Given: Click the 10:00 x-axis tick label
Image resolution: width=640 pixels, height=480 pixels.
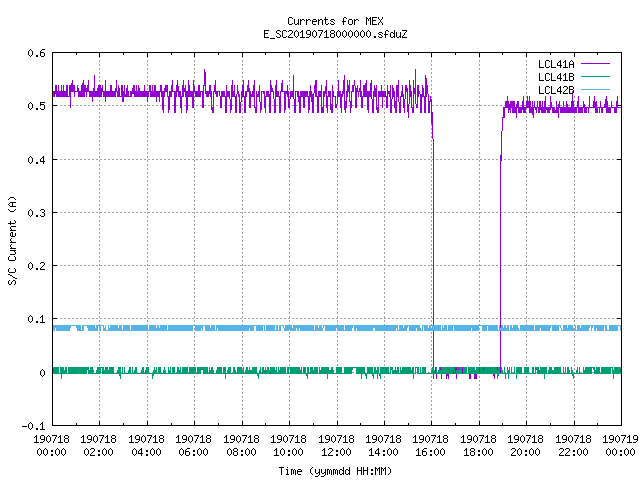Looking at the screenshot, I should pos(289,452).
